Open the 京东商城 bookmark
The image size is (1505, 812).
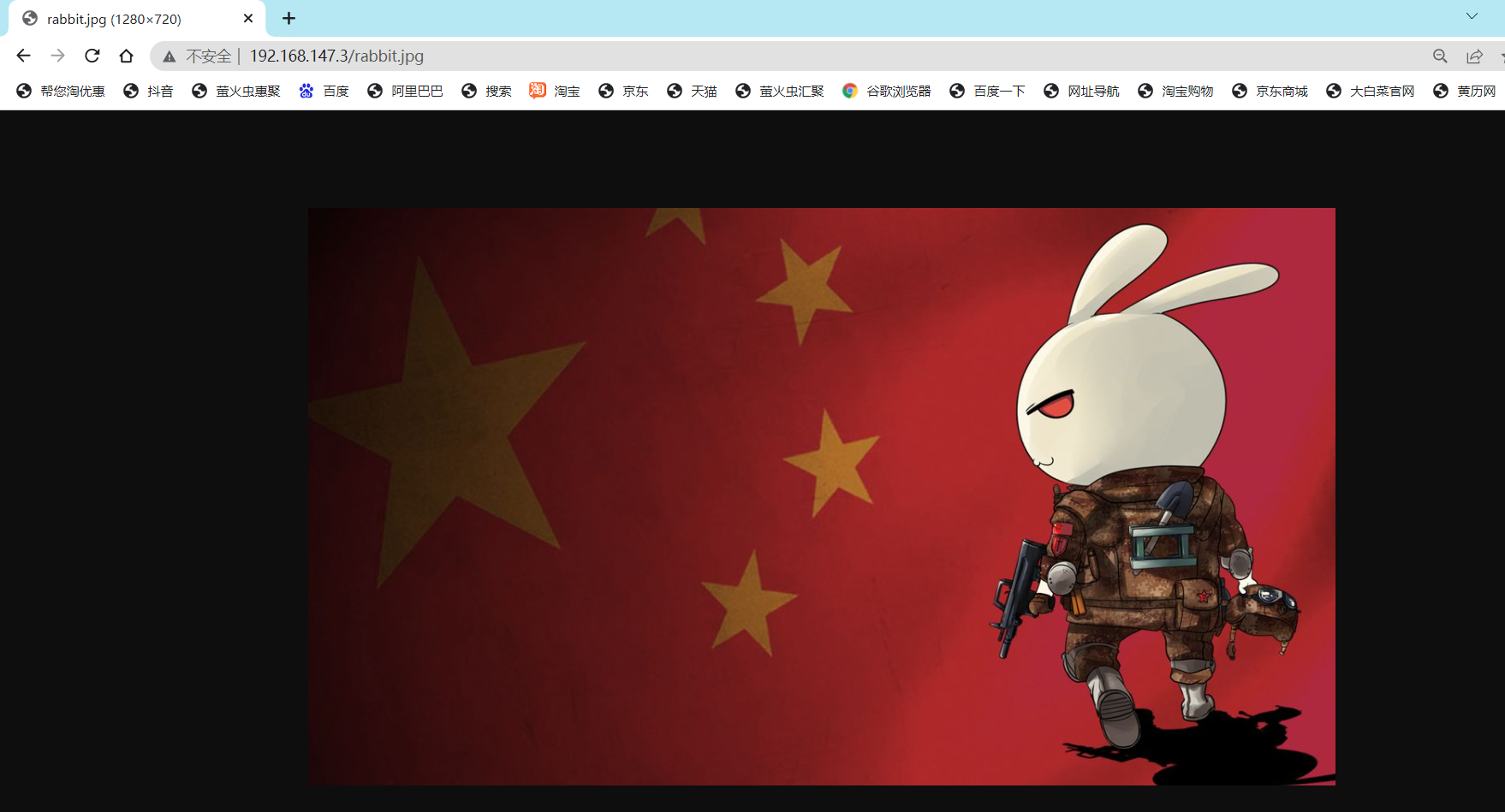pos(1270,91)
